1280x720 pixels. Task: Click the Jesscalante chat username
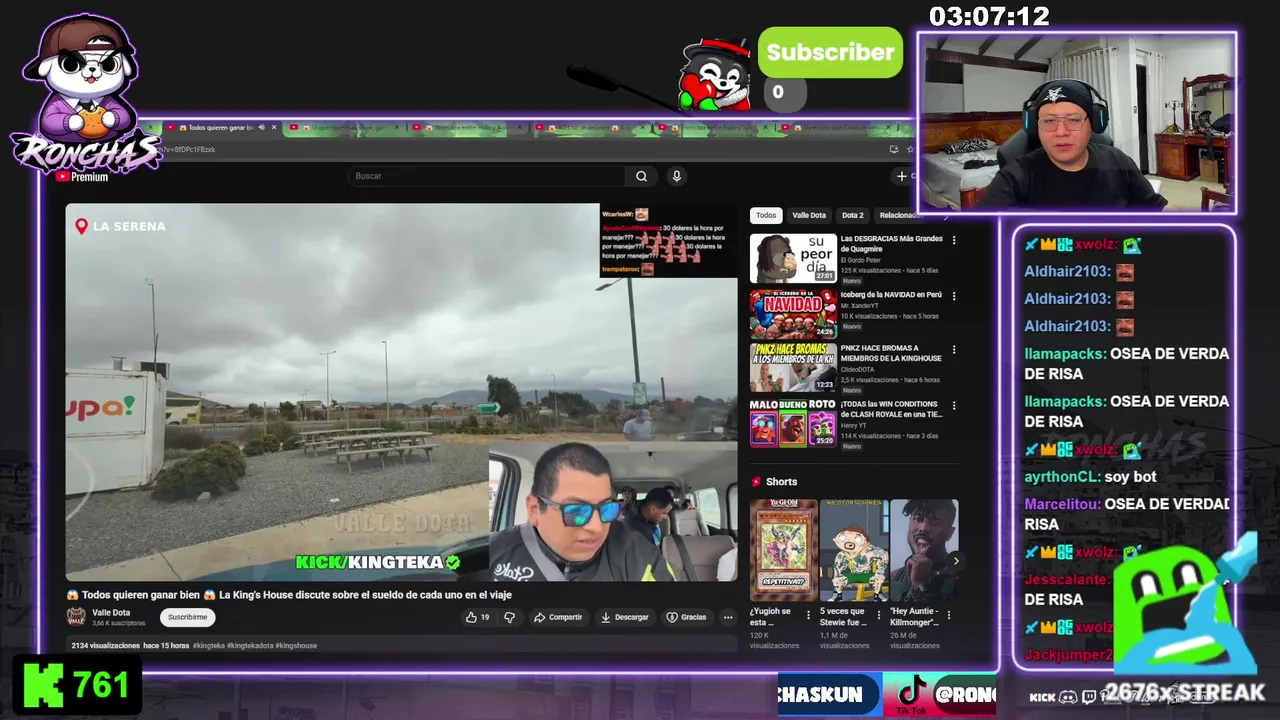(x=1067, y=580)
